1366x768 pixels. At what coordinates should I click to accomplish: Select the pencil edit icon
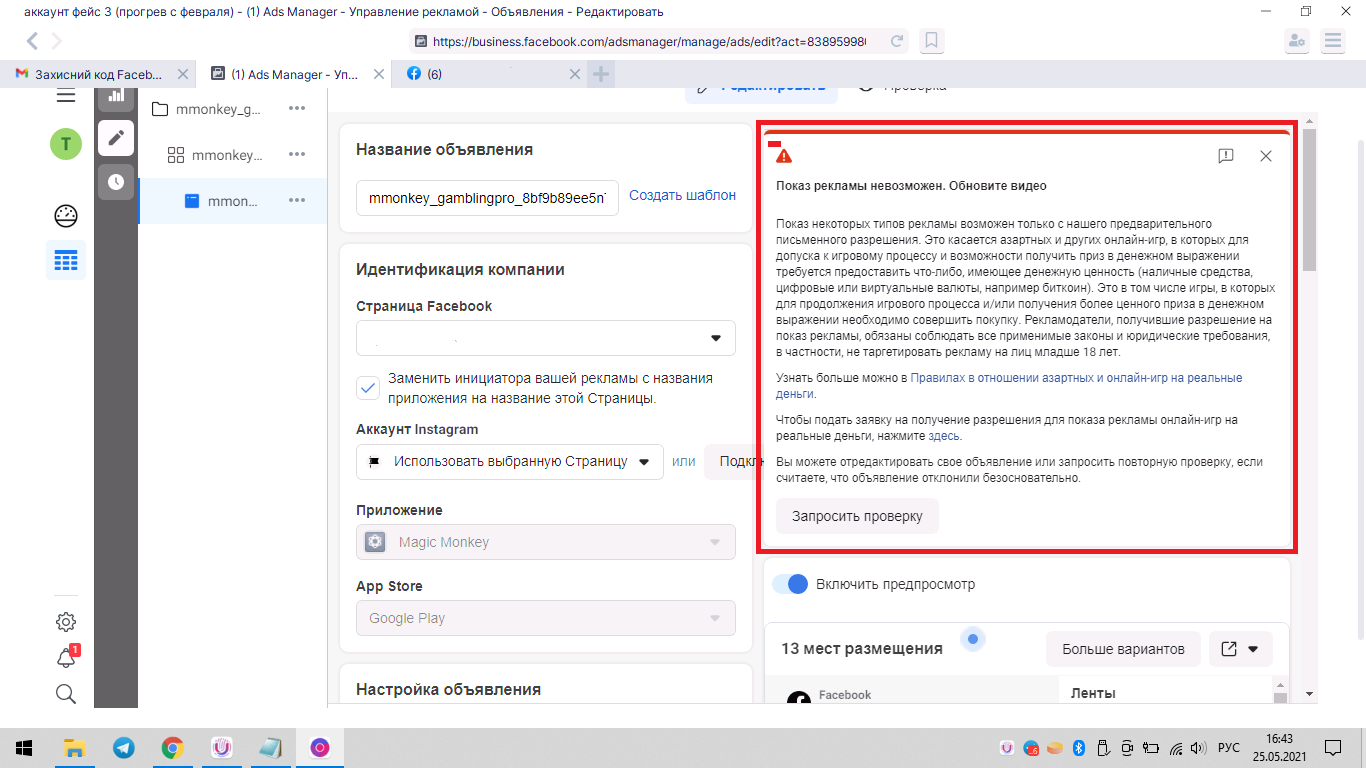(x=116, y=137)
